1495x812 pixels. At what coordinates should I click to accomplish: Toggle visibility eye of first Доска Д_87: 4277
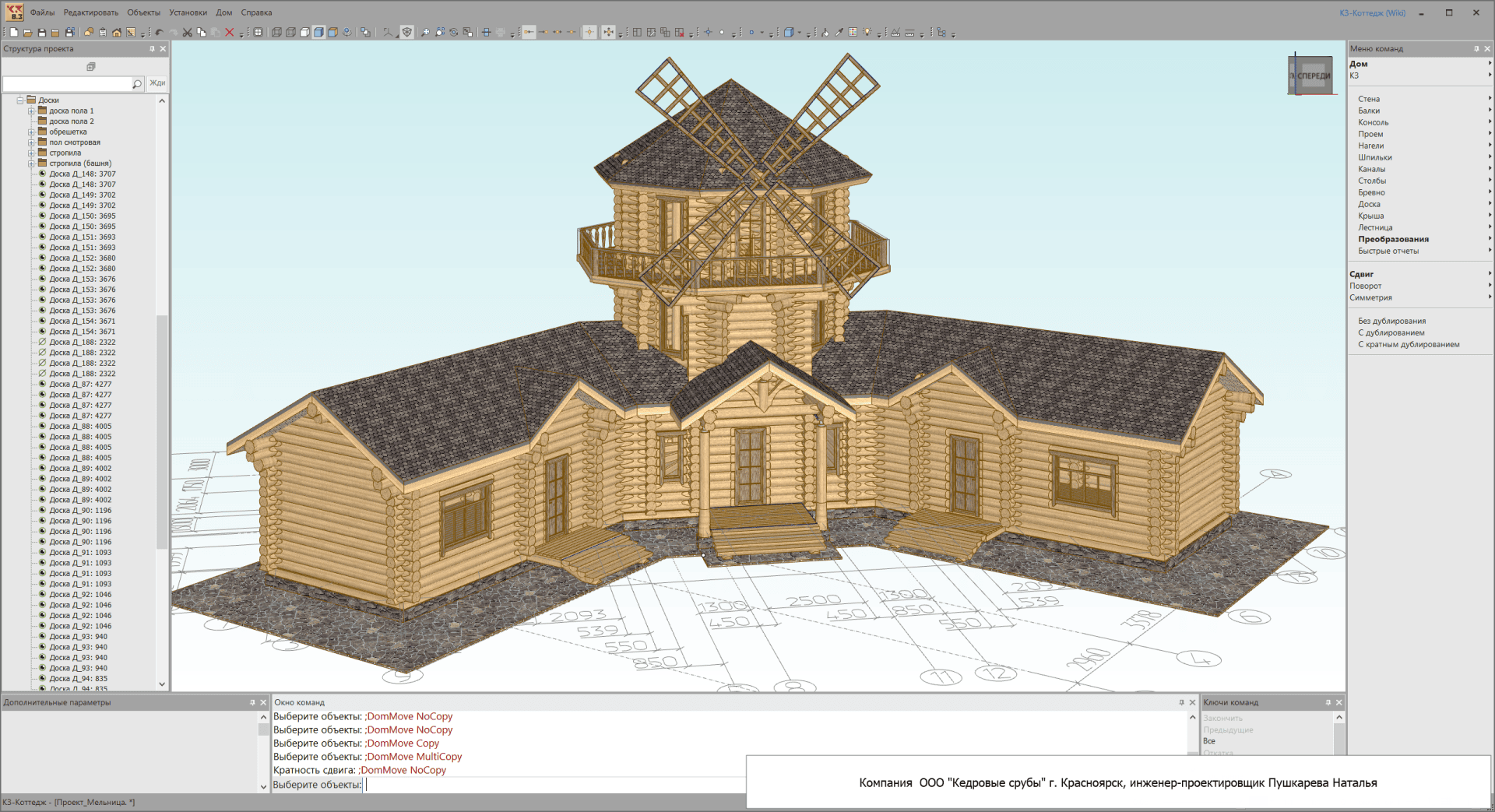pos(43,385)
